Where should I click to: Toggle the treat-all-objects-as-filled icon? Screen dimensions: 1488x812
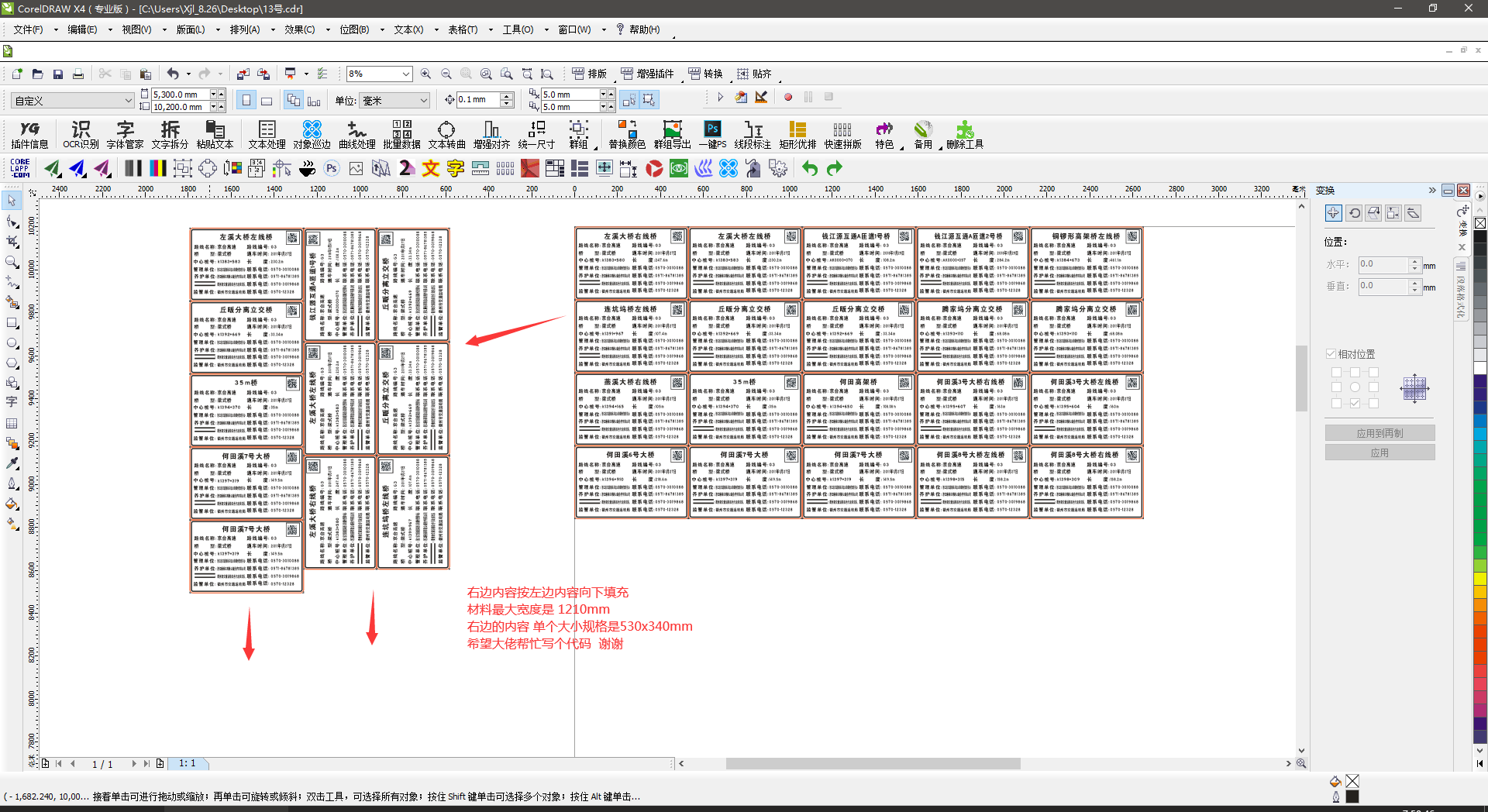(649, 100)
